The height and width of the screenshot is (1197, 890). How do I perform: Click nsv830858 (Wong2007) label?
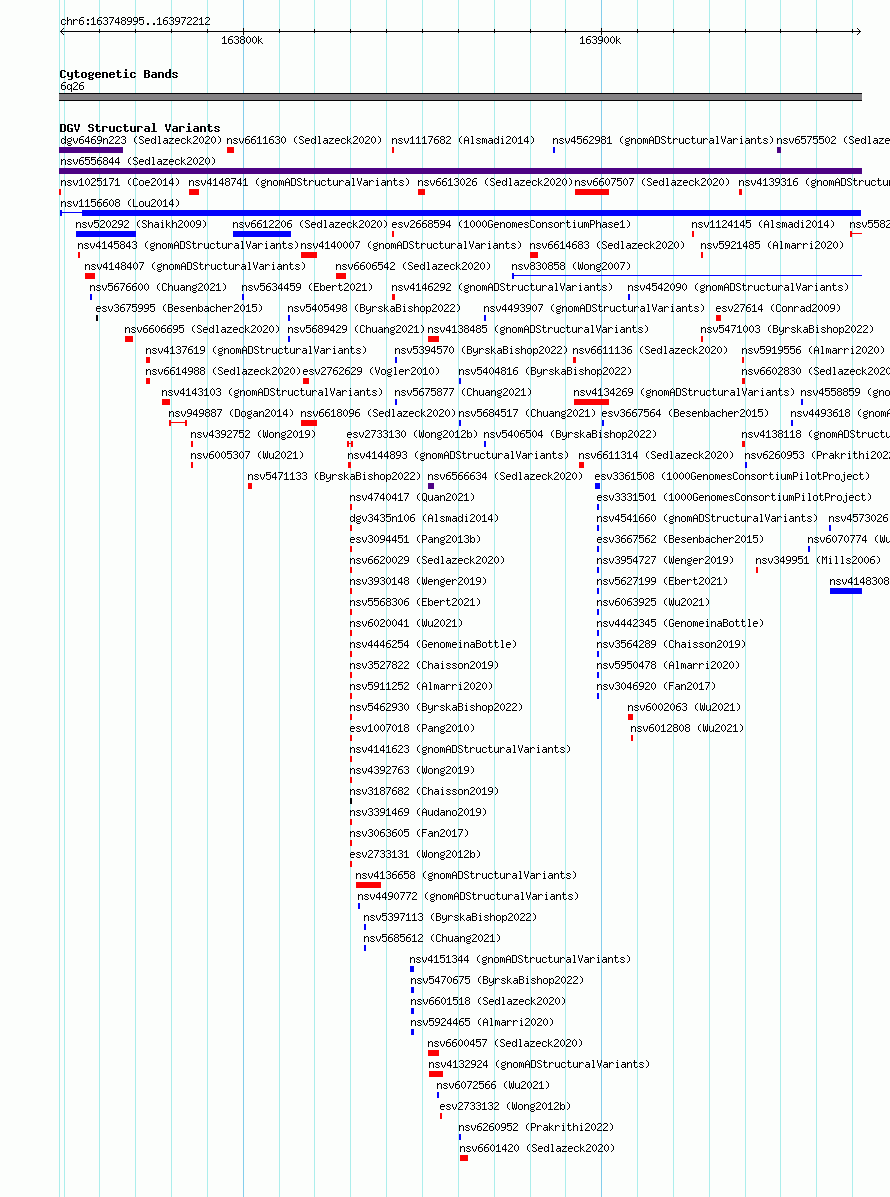pos(571,266)
